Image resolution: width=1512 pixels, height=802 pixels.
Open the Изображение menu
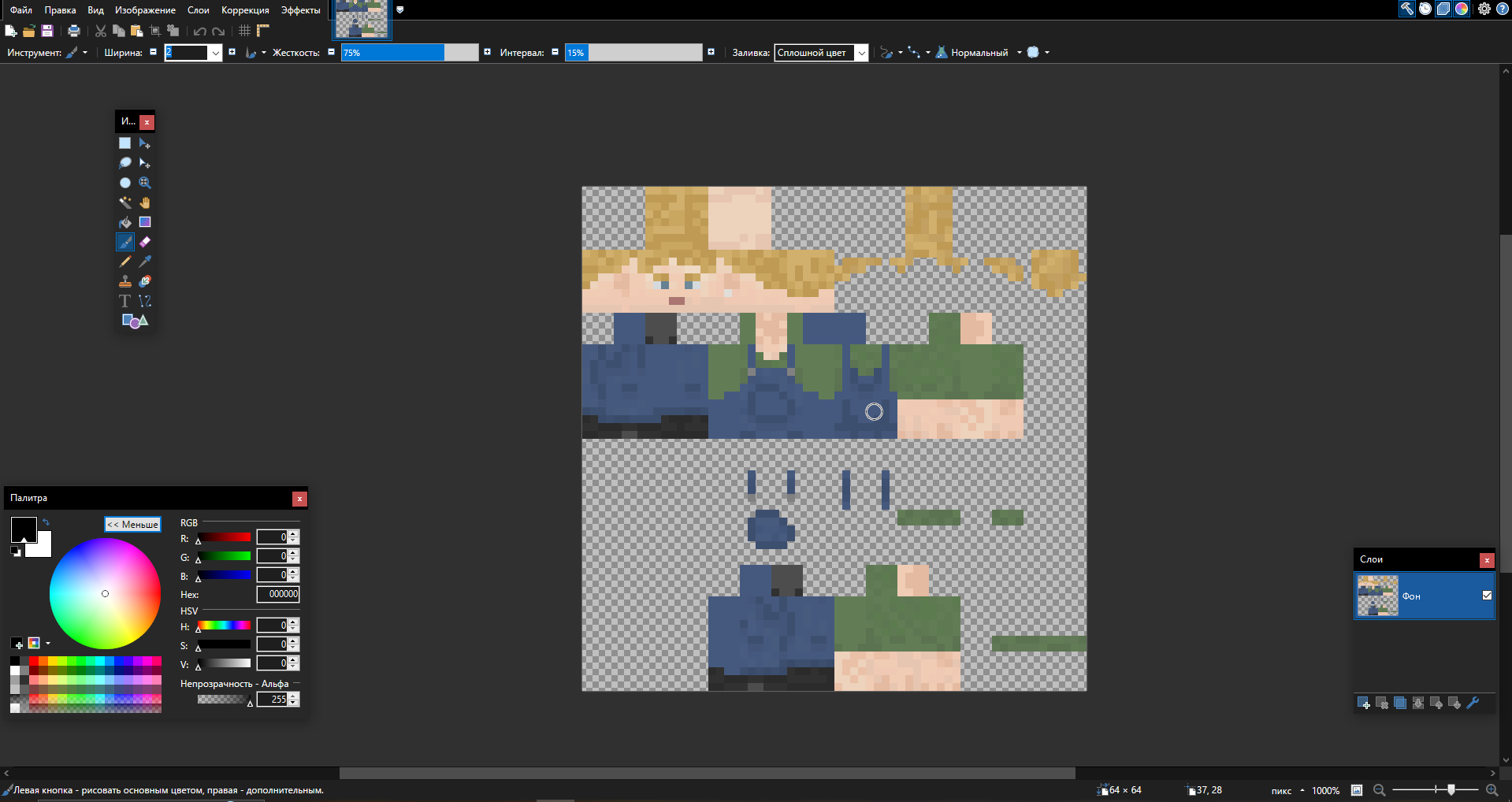pos(145,10)
